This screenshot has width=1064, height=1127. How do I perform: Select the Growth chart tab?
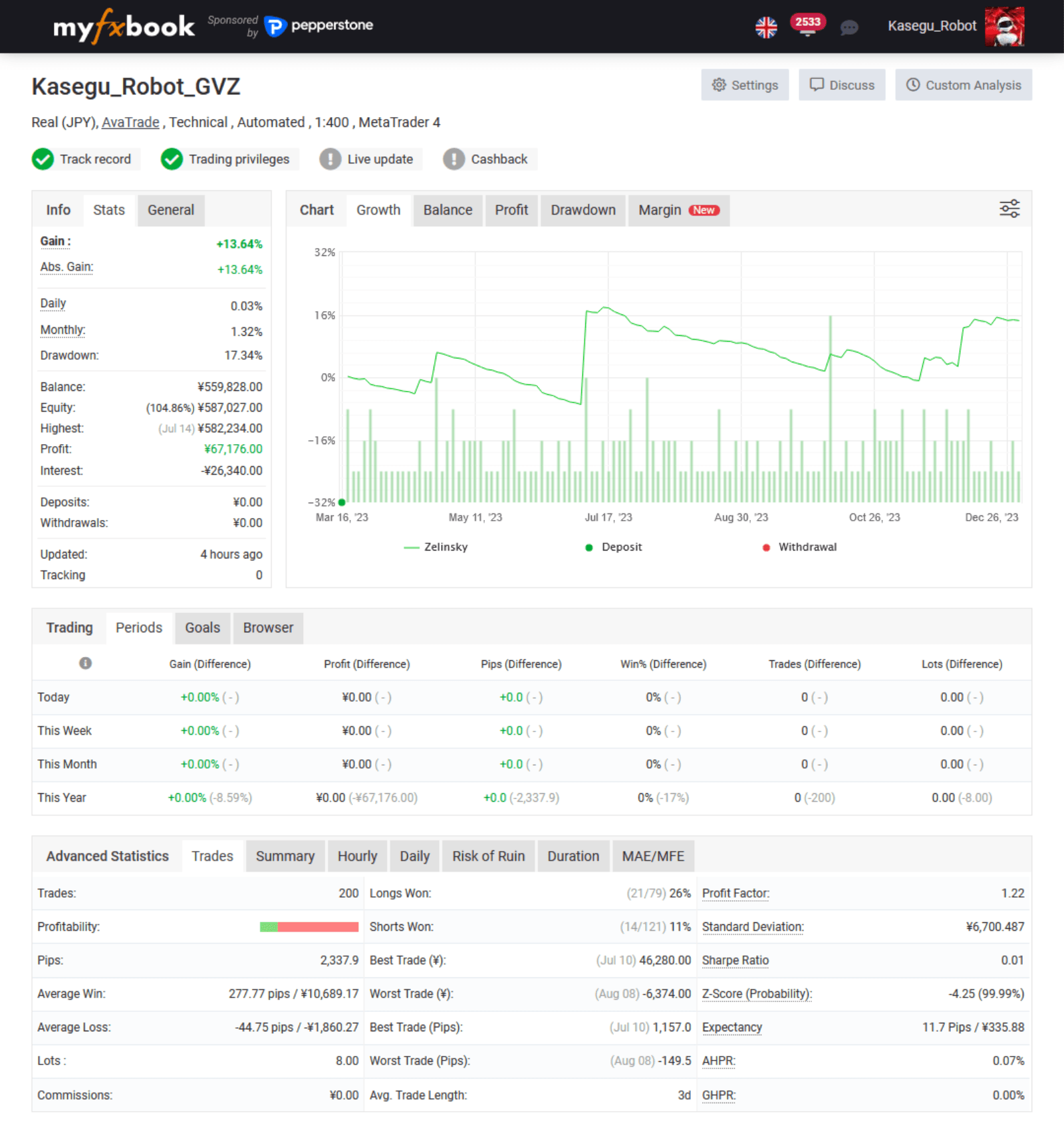[378, 210]
